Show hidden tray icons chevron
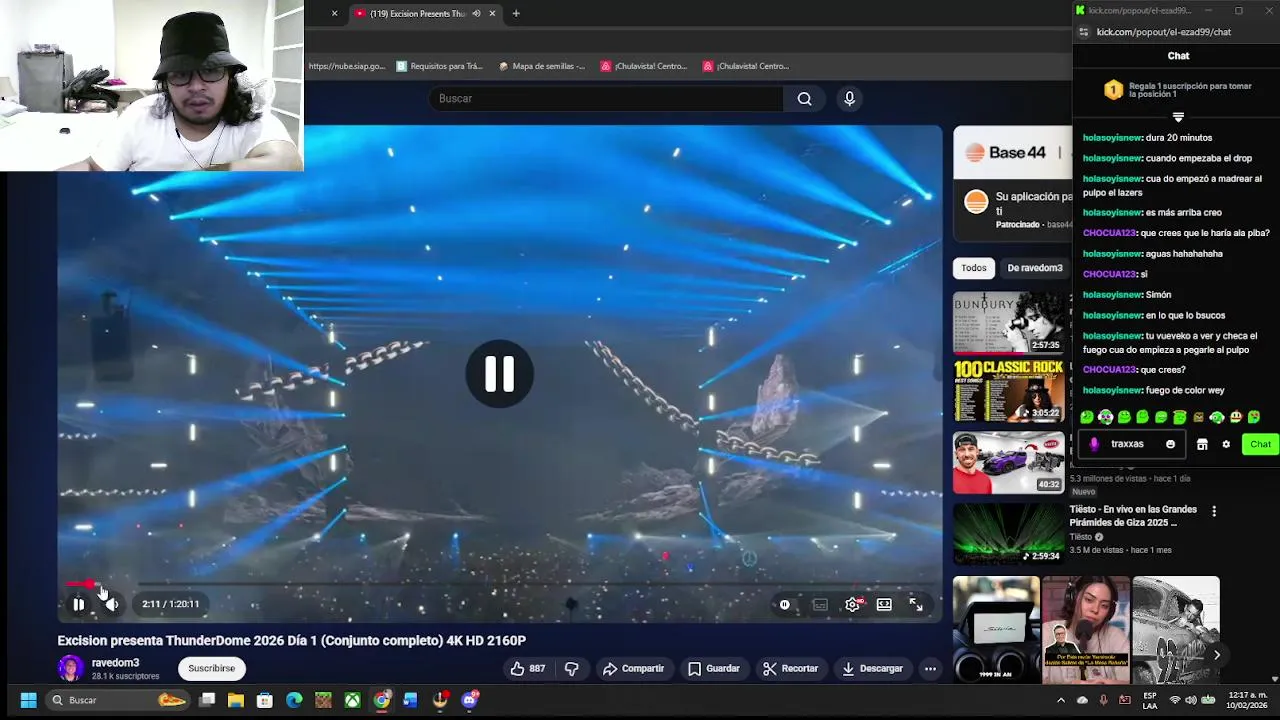This screenshot has width=1280, height=720. pyautogui.click(x=1061, y=700)
